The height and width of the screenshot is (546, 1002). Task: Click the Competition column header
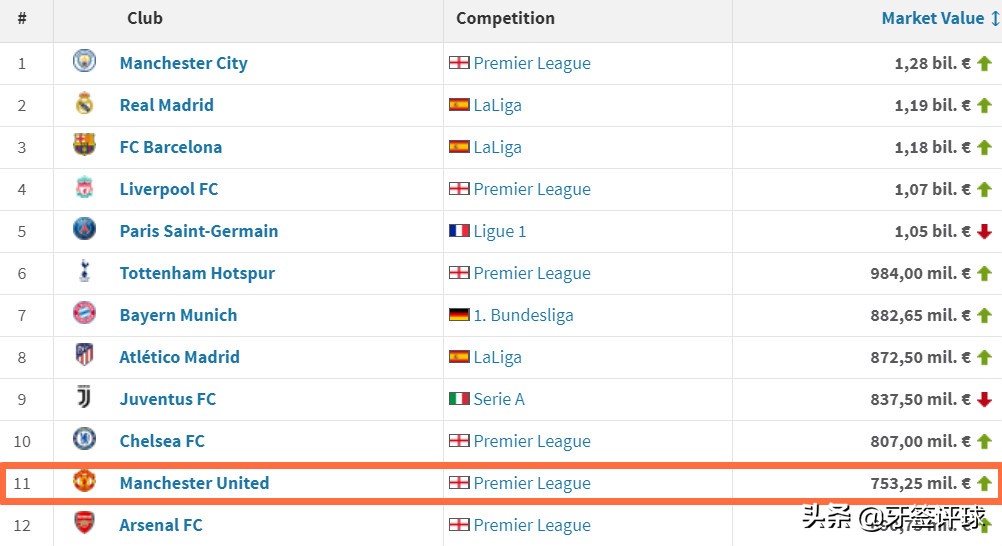[505, 19]
